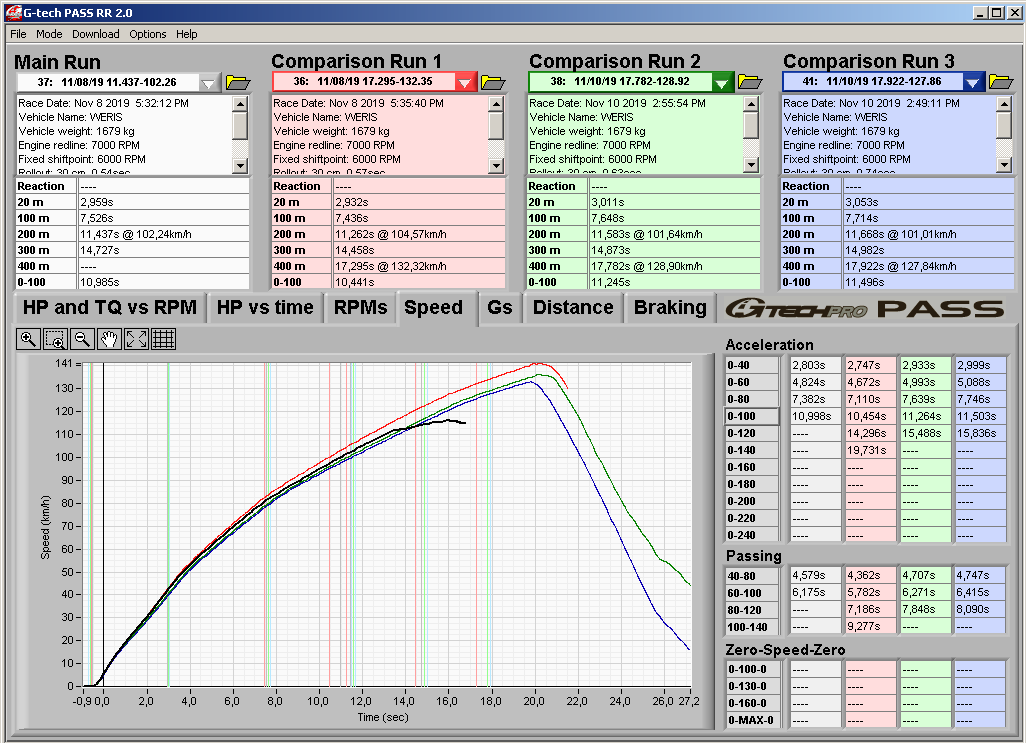The height and width of the screenshot is (743, 1026).
Task: Click the zoom in magnifier tool
Action: [29, 339]
